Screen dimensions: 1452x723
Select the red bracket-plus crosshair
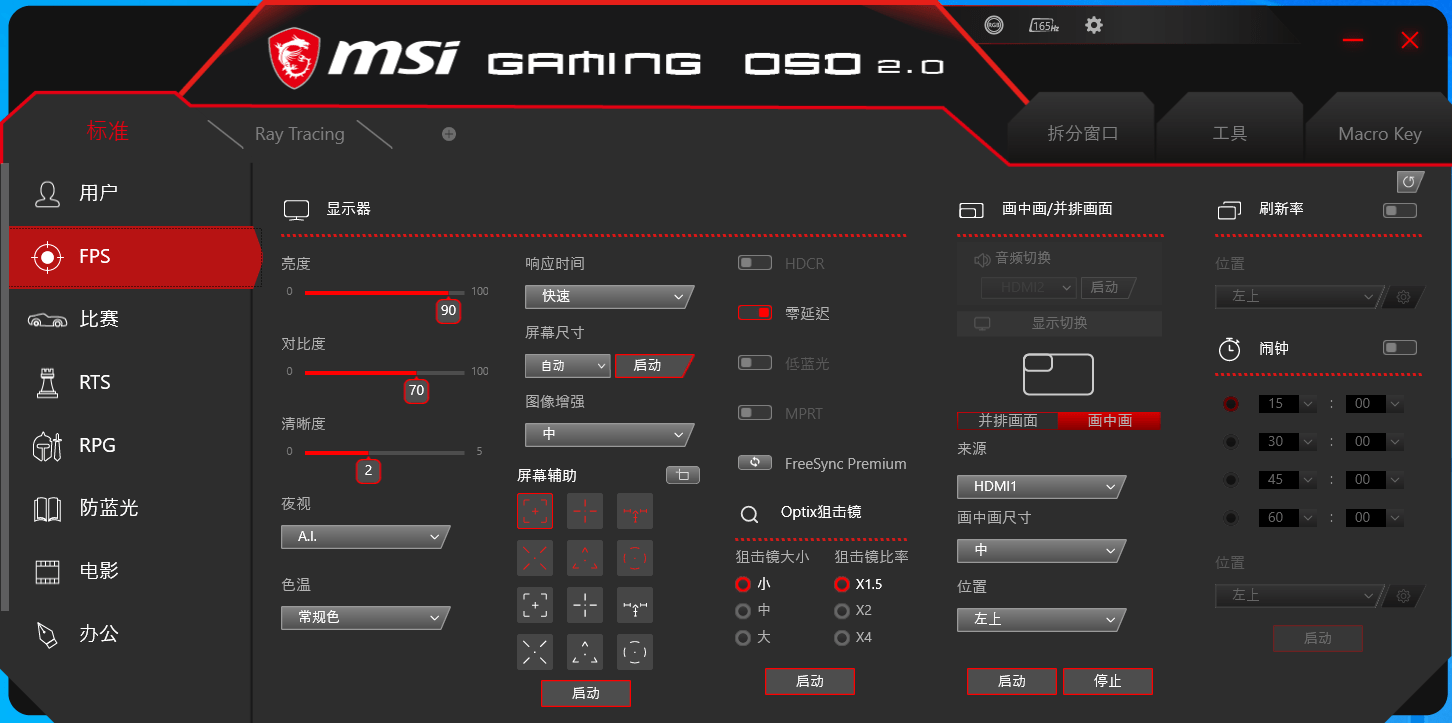[535, 511]
